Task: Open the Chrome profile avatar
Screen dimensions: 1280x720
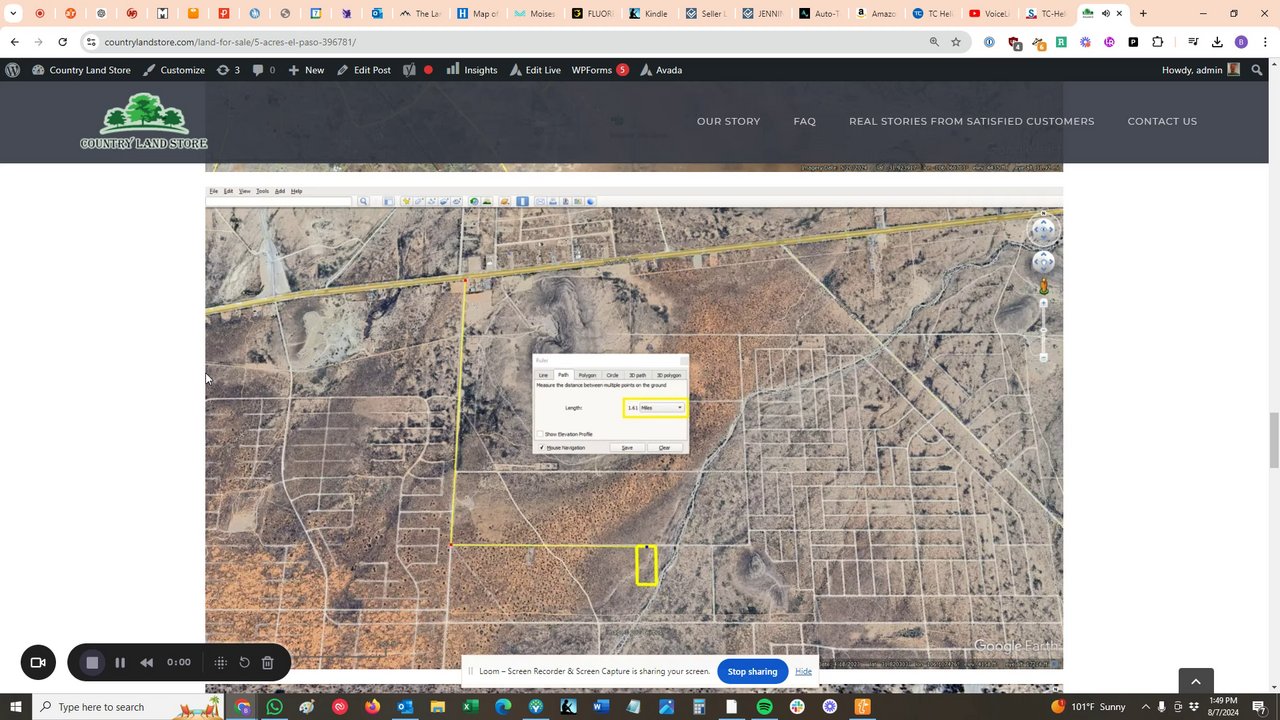Action: coord(1242,42)
